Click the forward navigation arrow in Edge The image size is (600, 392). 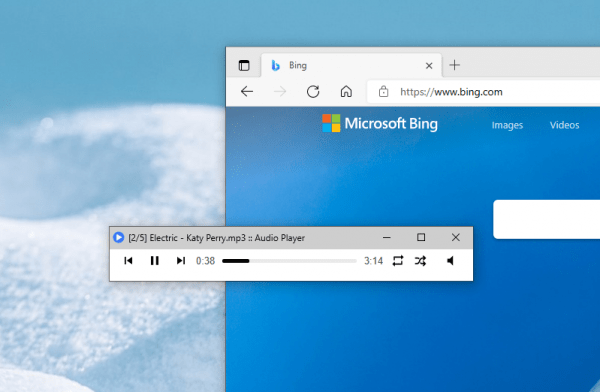point(280,91)
